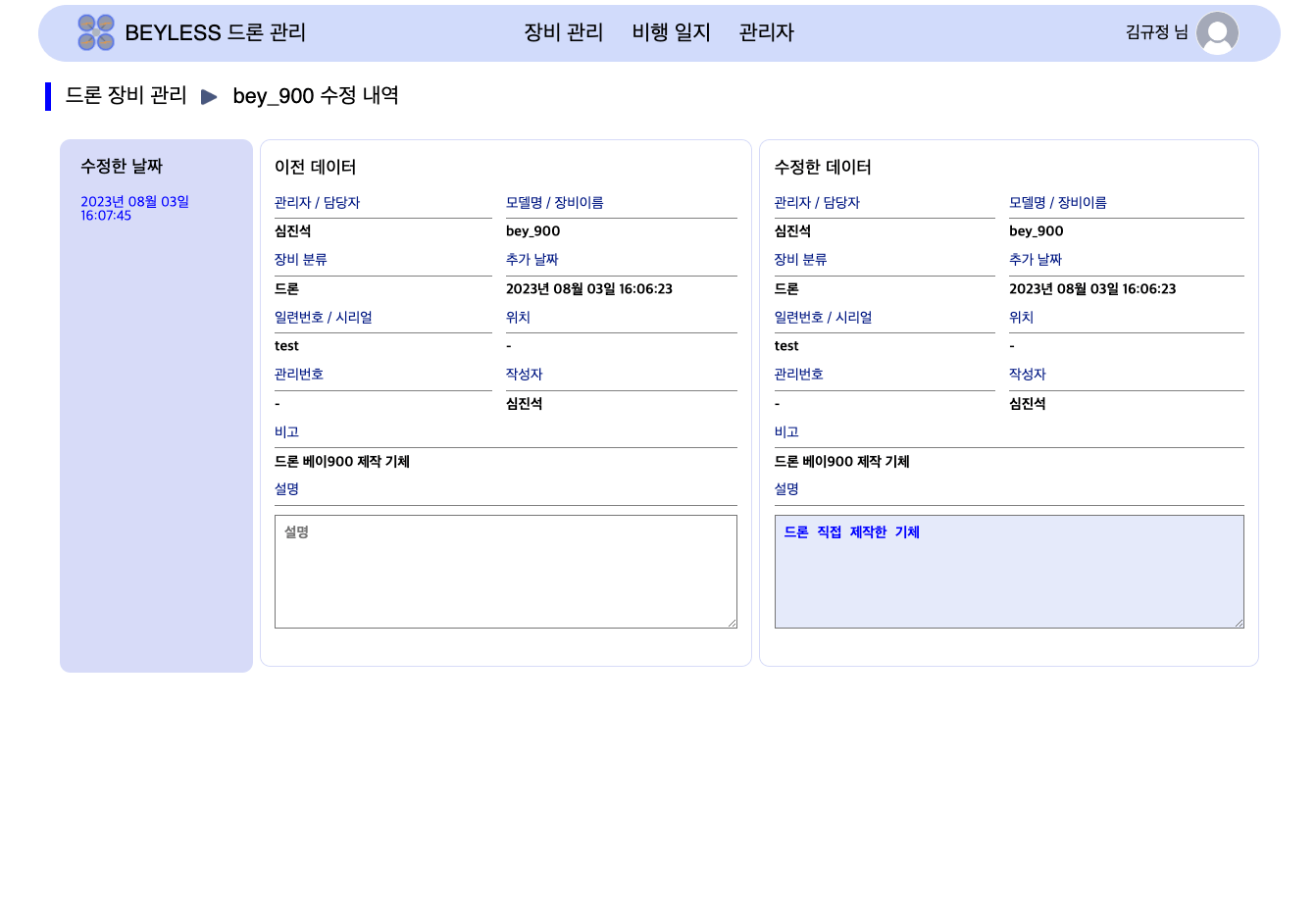Click the 설명 textarea containing 드론 직접 제작한 기체

1008,572
